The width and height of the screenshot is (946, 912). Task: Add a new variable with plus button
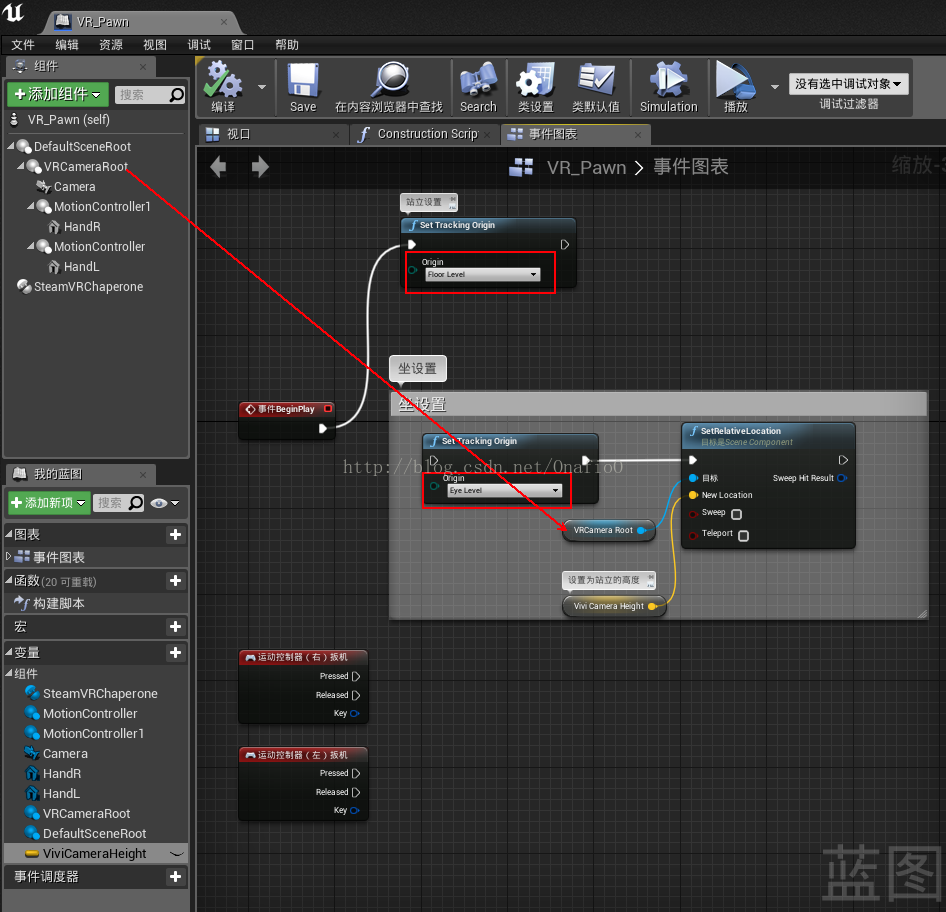[176, 653]
